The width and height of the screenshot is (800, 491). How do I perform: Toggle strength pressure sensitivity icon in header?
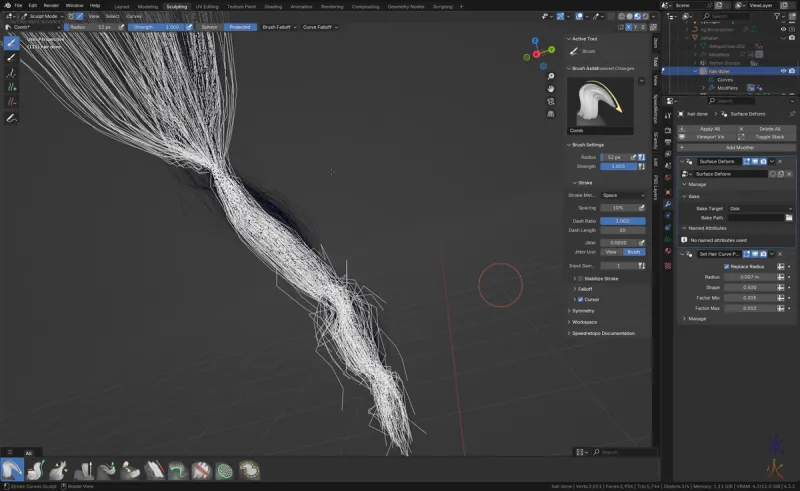[x=189, y=27]
